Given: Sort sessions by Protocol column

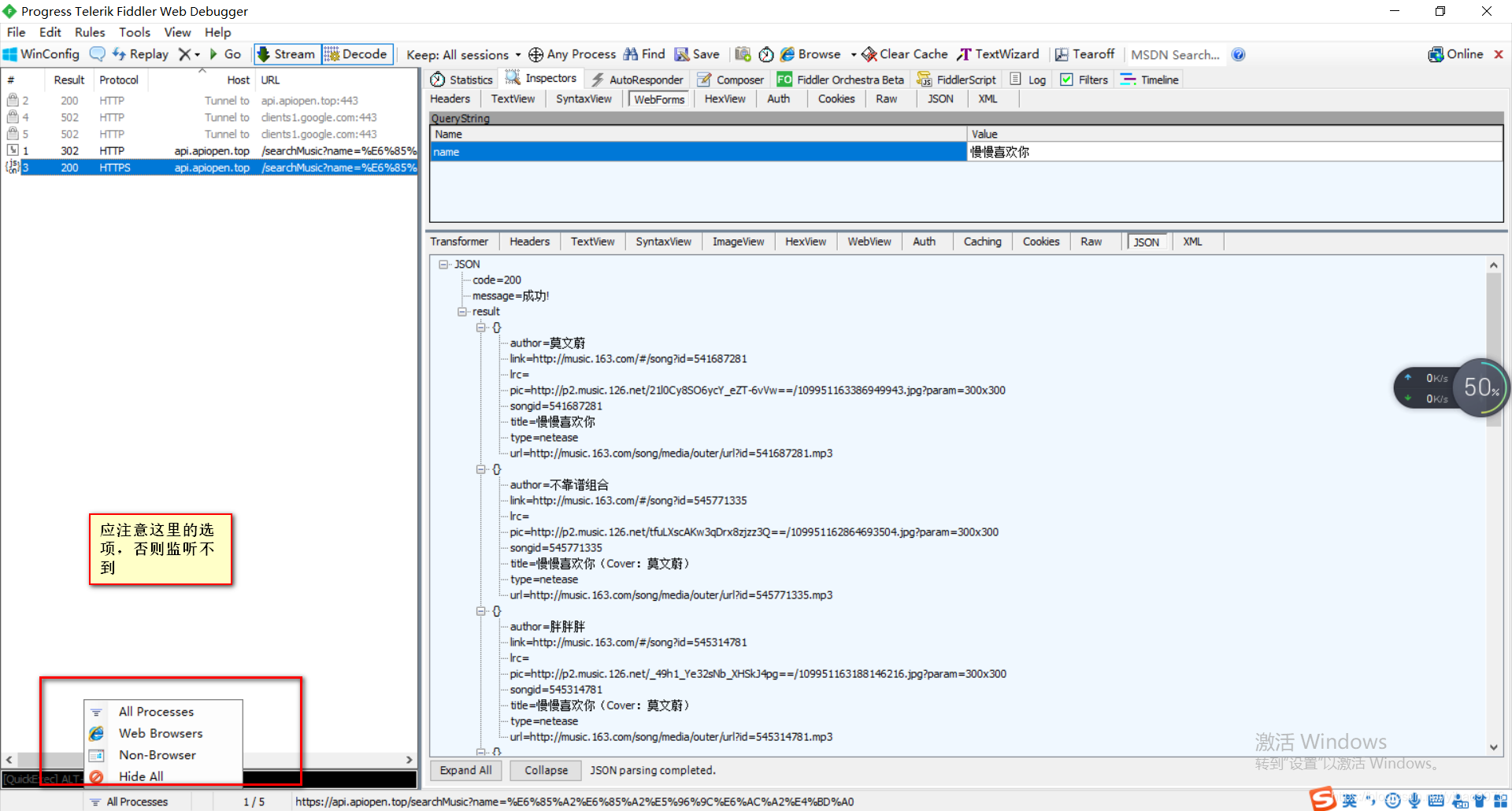Looking at the screenshot, I should [119, 80].
